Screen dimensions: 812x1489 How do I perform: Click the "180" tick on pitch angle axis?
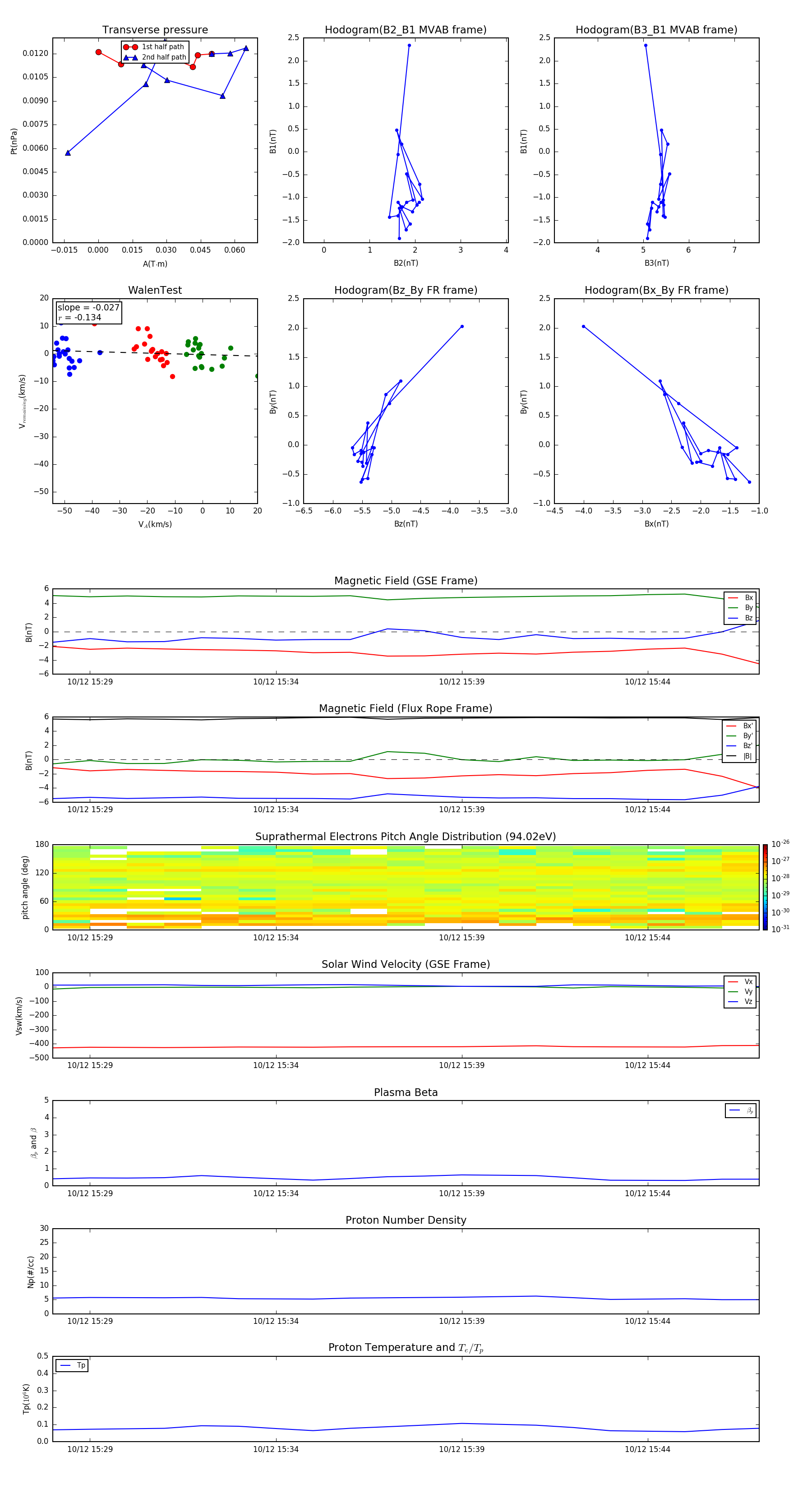(x=42, y=844)
